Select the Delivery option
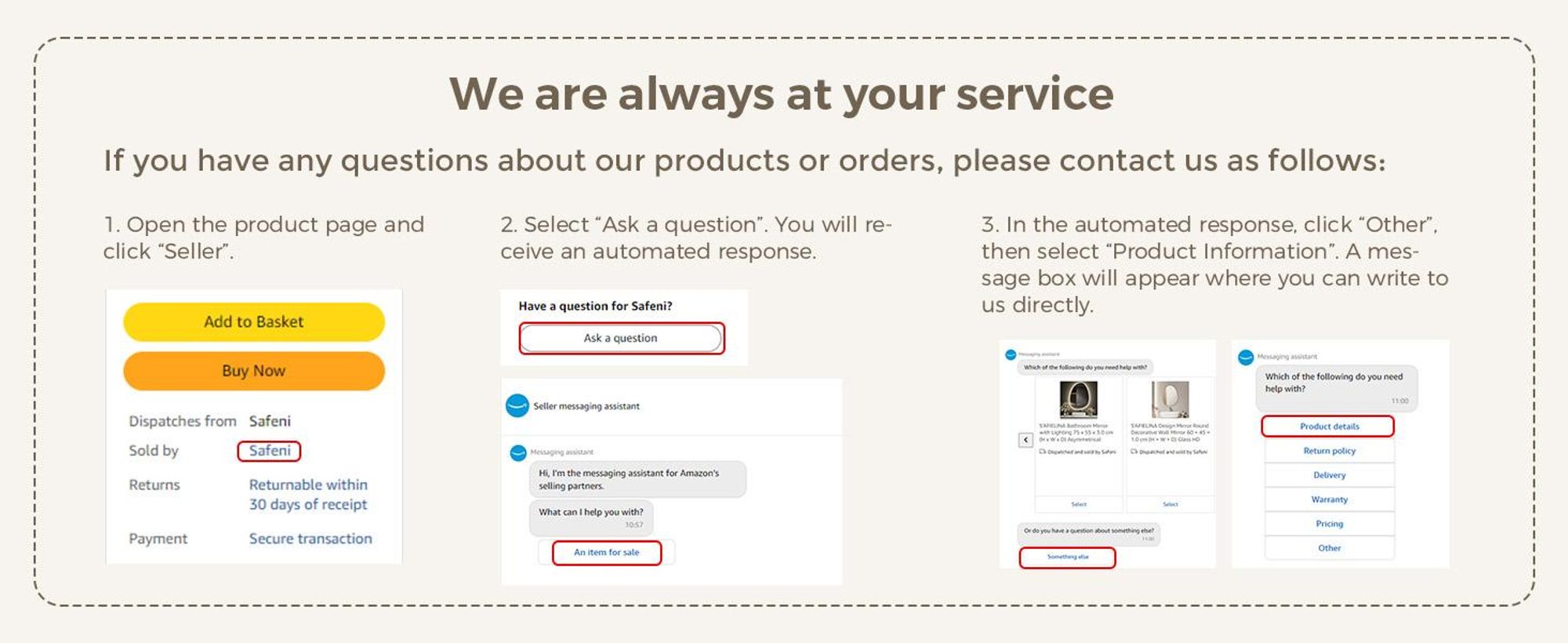Screen dimensions: 1568x643 (x=1329, y=475)
